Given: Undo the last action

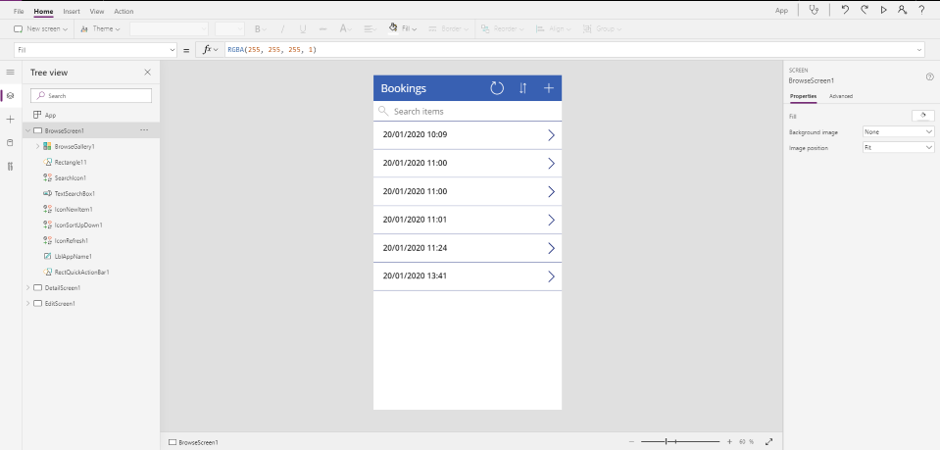Looking at the screenshot, I should pyautogui.click(x=845, y=10).
